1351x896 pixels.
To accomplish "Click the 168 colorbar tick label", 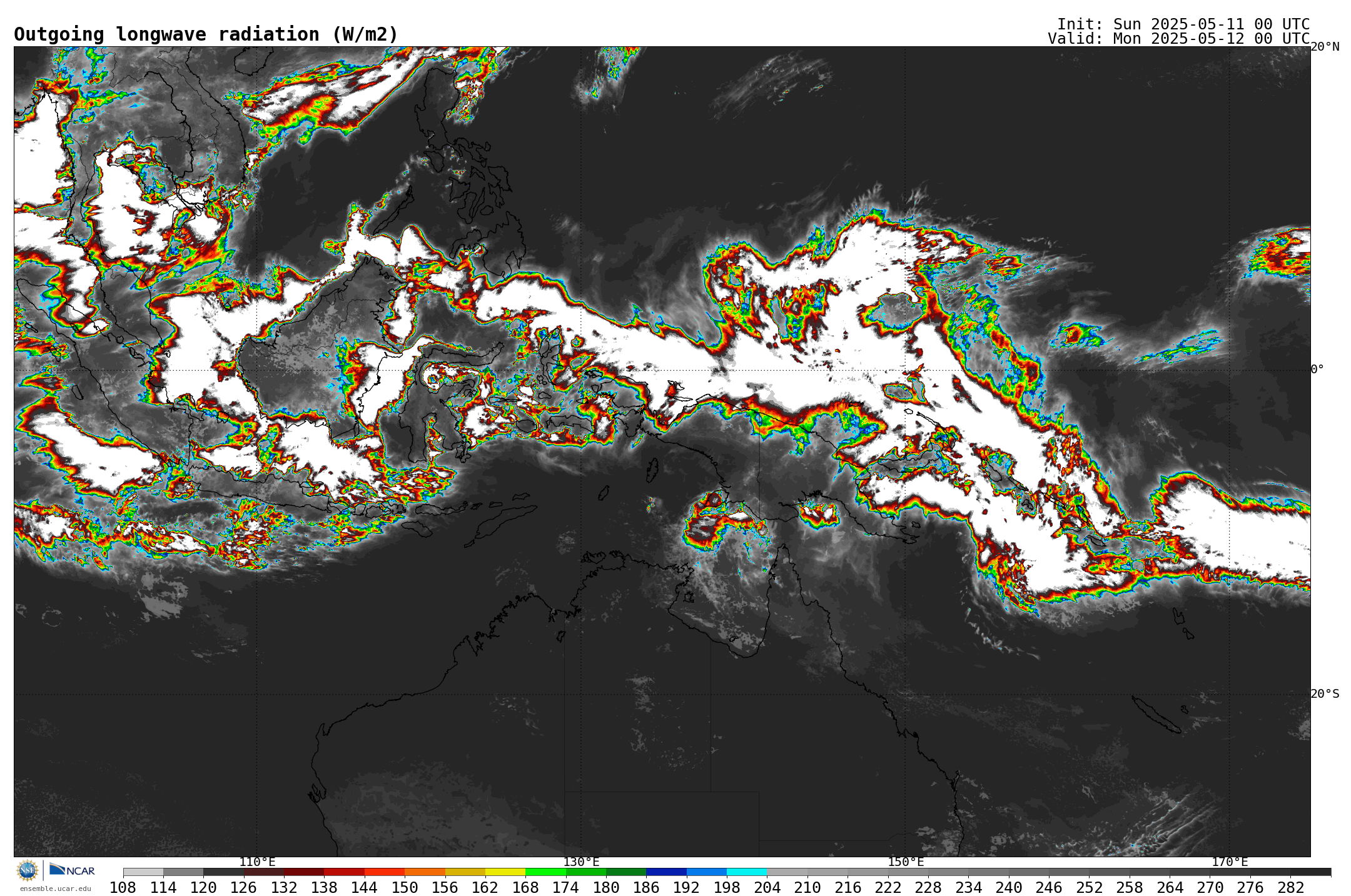I will 525,888.
